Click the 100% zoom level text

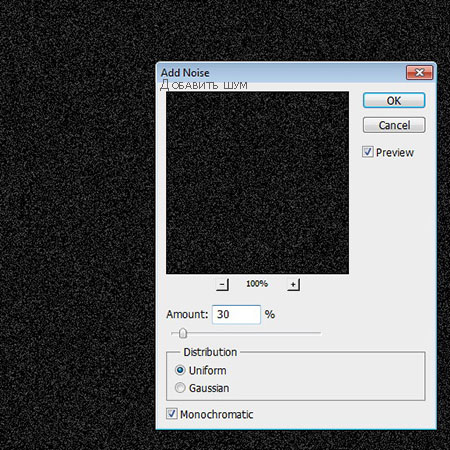coord(257,284)
